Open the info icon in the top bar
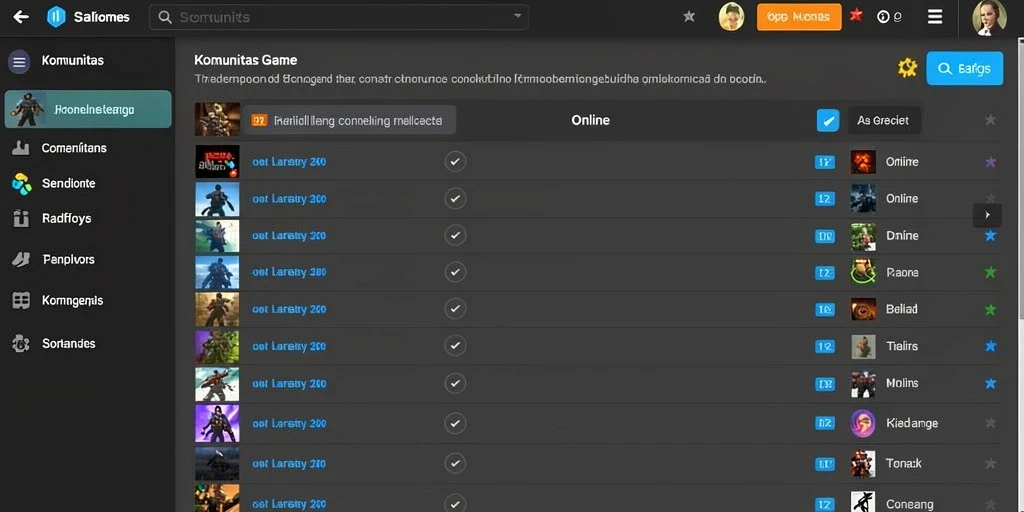This screenshot has height=512, width=1024. click(x=884, y=17)
